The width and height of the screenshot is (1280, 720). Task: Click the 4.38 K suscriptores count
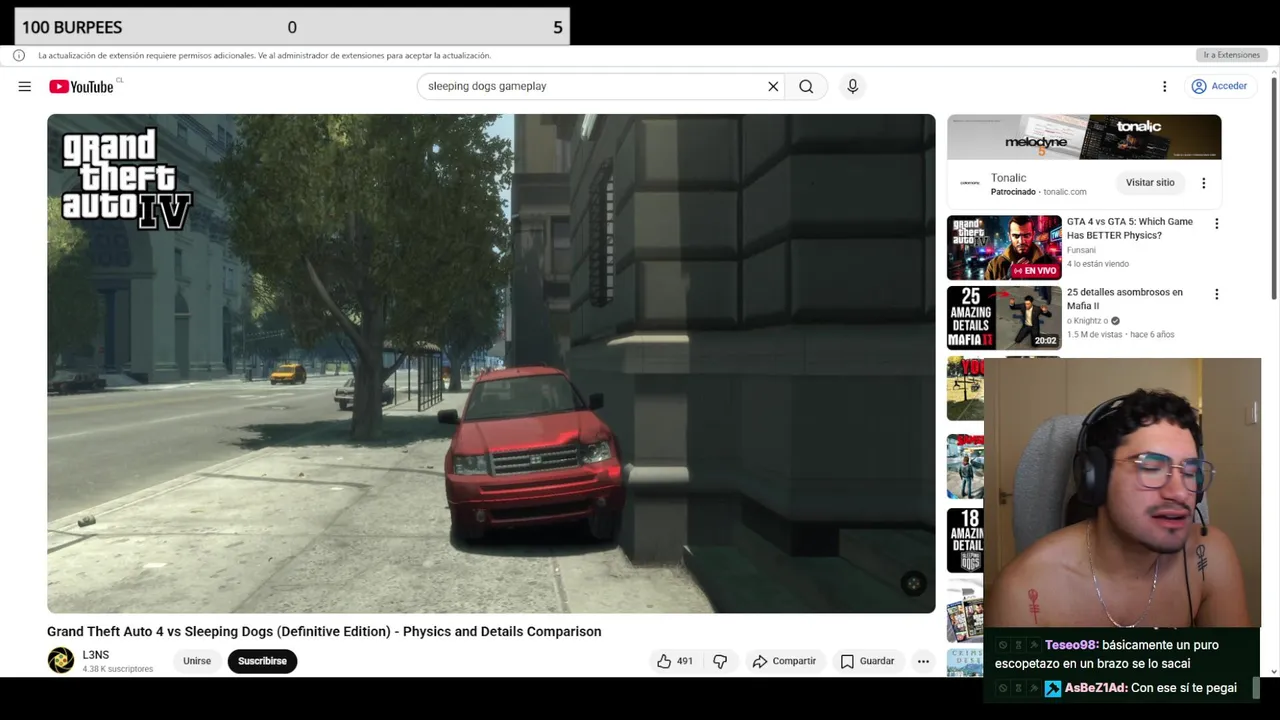point(117,669)
